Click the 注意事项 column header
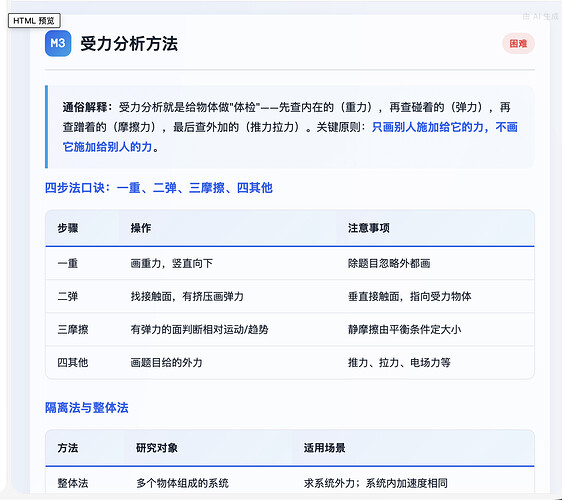The width and height of the screenshot is (562, 500). pos(369,228)
